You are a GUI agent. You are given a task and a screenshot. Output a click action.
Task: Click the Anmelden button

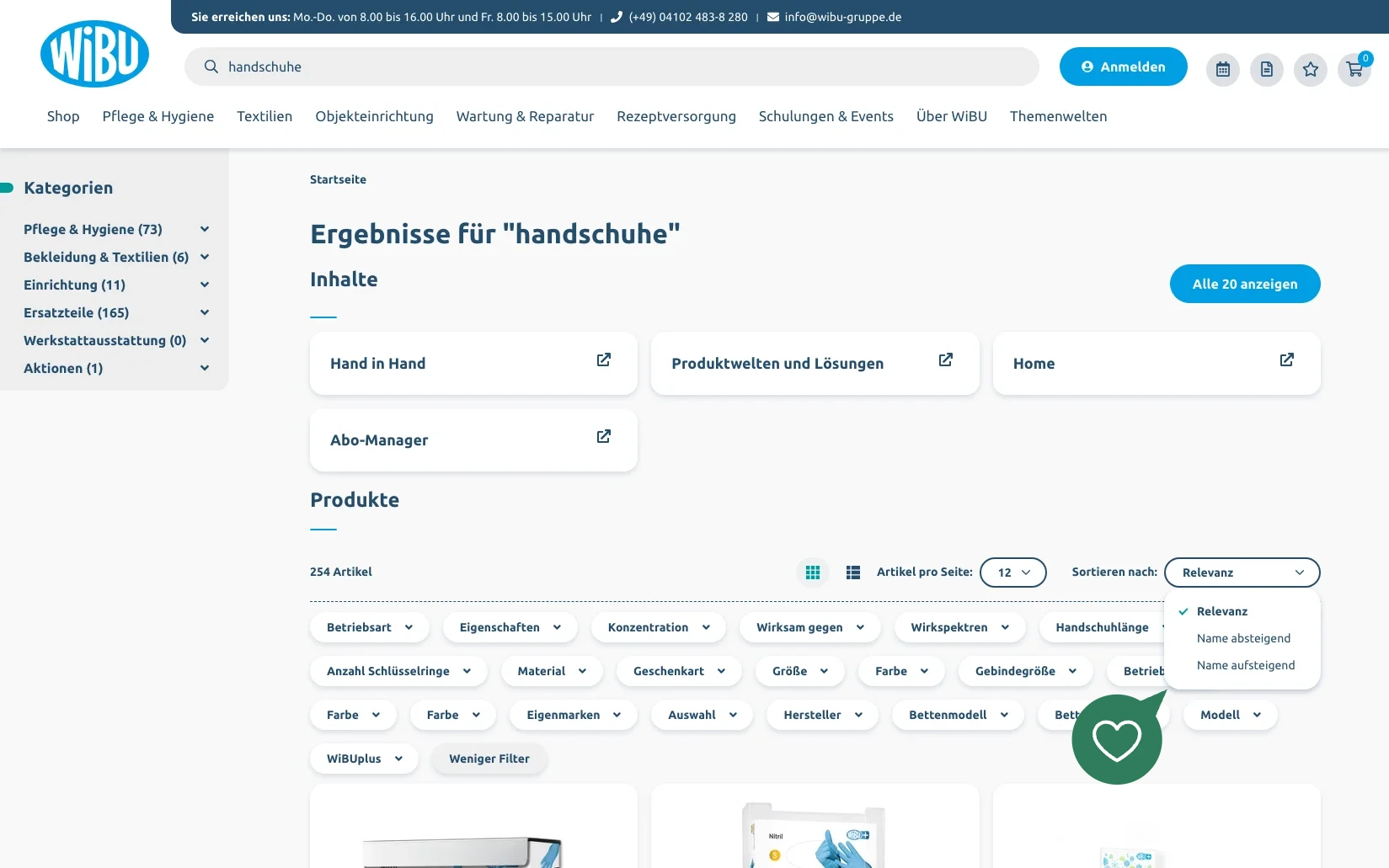[x=1124, y=67]
